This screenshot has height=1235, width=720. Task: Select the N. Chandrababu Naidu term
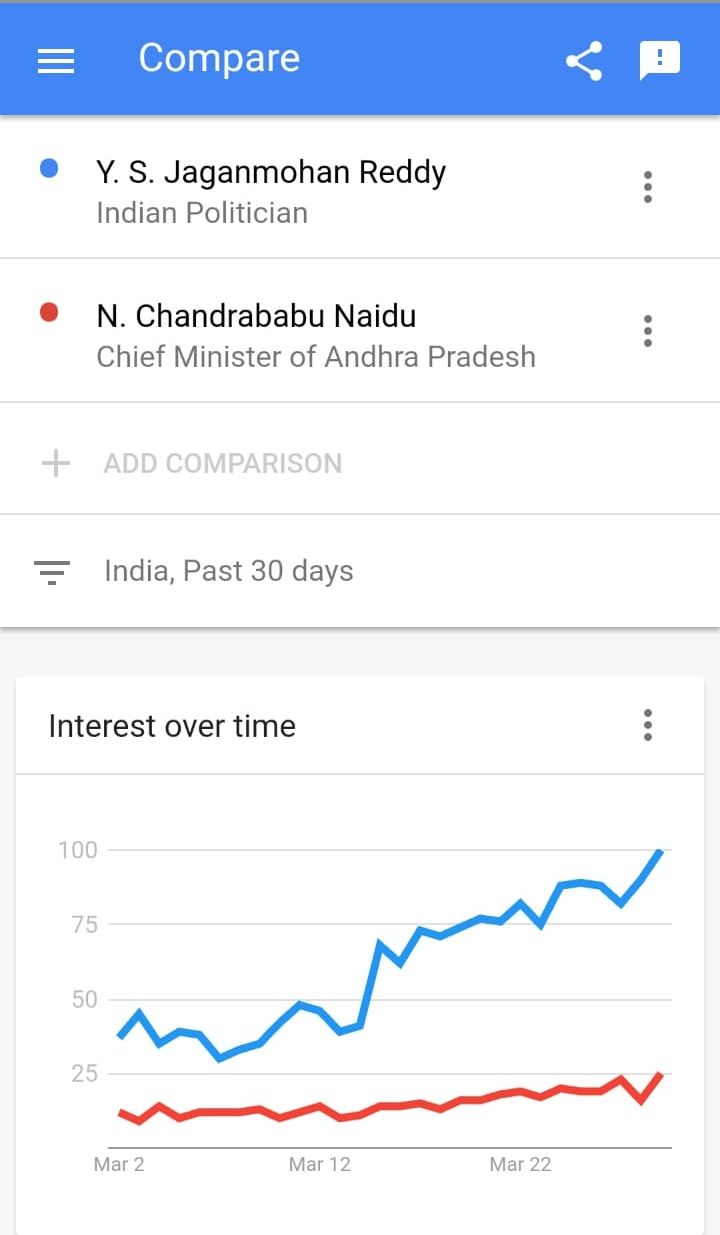point(256,316)
